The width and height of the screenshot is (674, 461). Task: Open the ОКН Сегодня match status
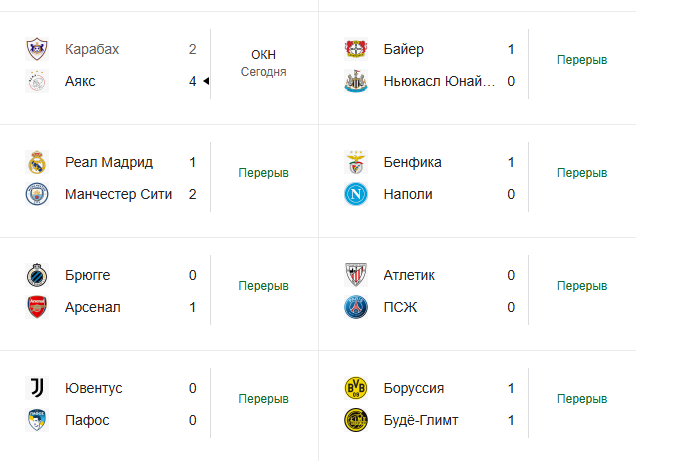pyautogui.click(x=263, y=62)
